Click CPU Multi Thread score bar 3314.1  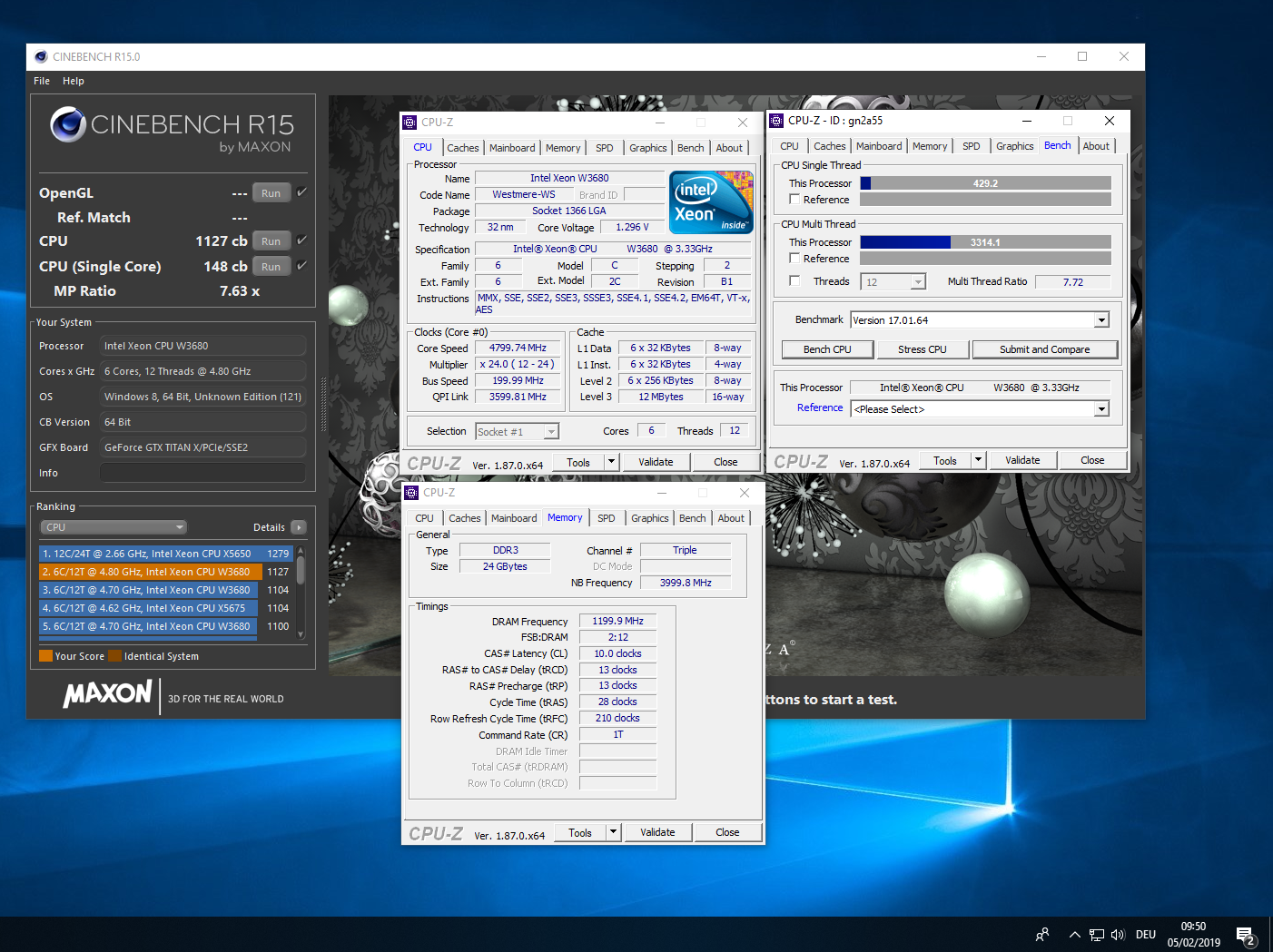pyautogui.click(x=985, y=242)
